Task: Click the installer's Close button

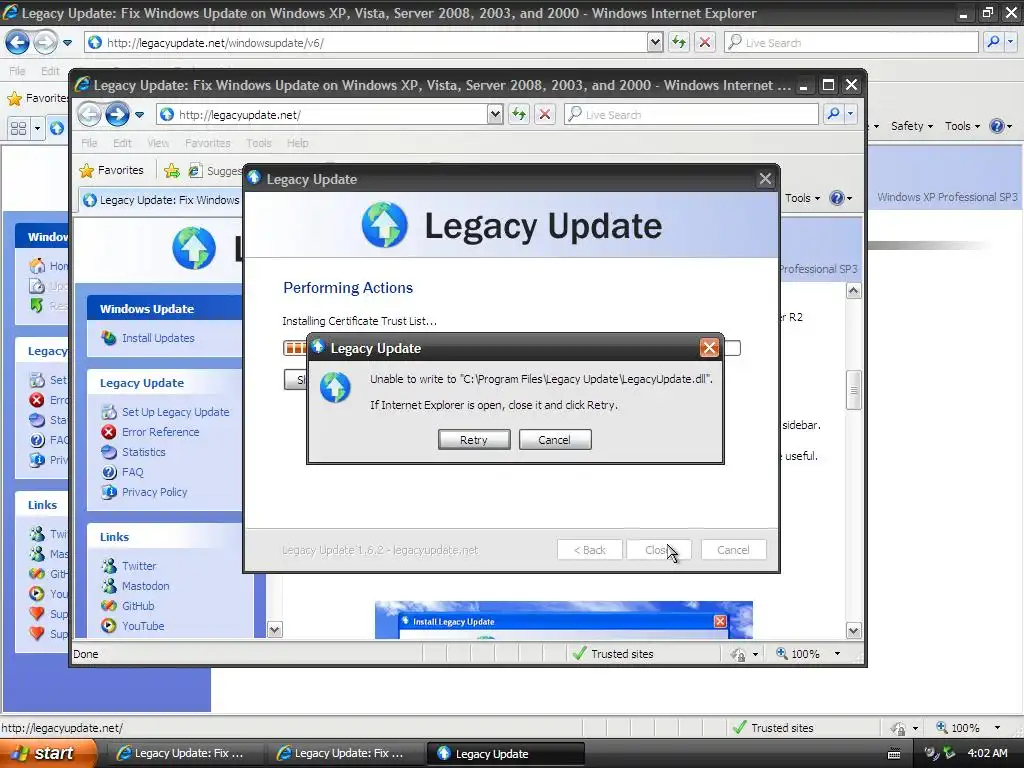Action: (658, 550)
